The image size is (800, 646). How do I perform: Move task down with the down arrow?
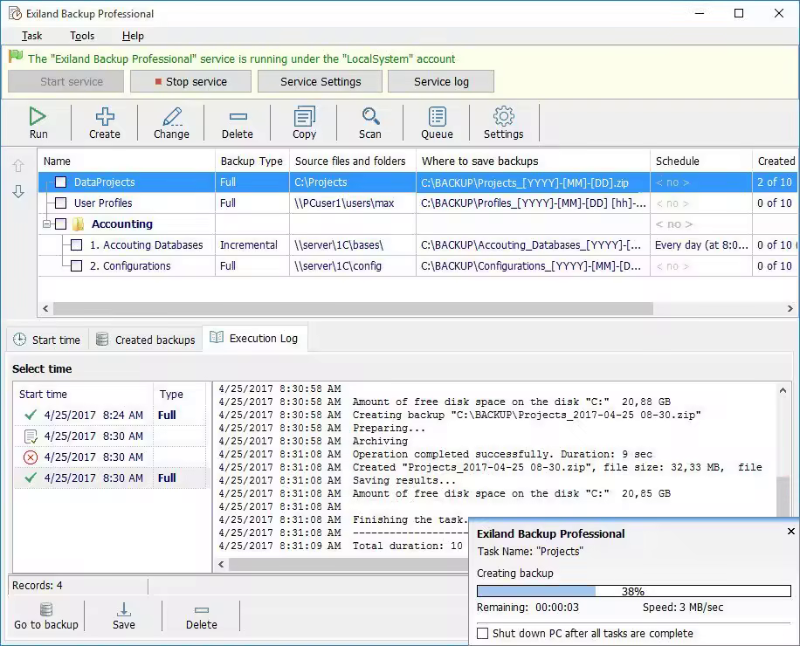point(18,191)
